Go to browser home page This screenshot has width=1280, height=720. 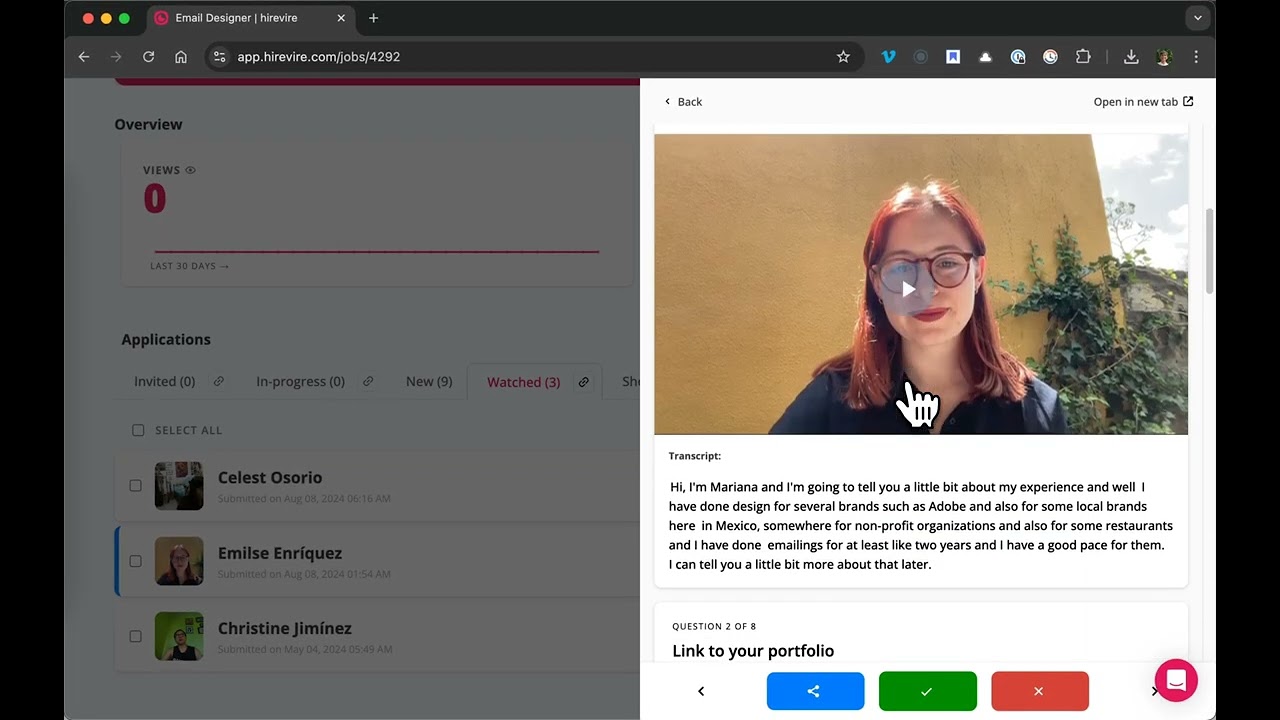point(181,57)
